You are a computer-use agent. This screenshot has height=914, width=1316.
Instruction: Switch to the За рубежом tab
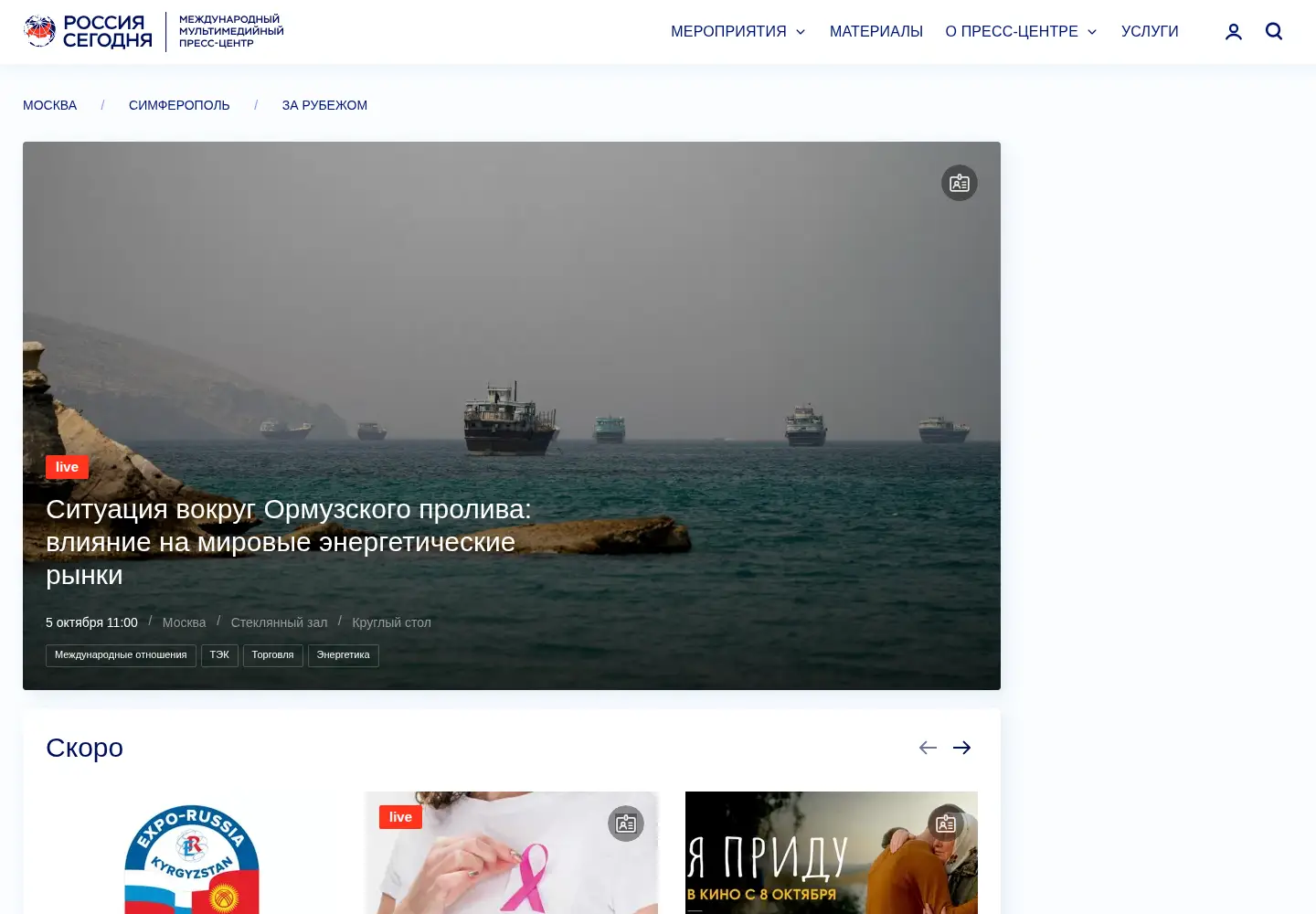[324, 105]
